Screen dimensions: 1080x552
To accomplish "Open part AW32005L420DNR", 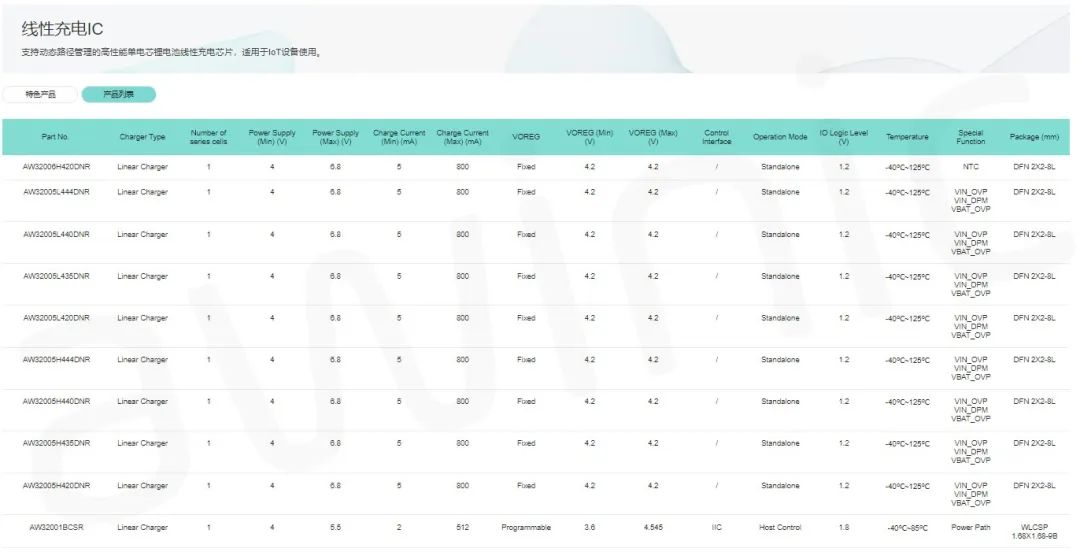I will click(56, 318).
